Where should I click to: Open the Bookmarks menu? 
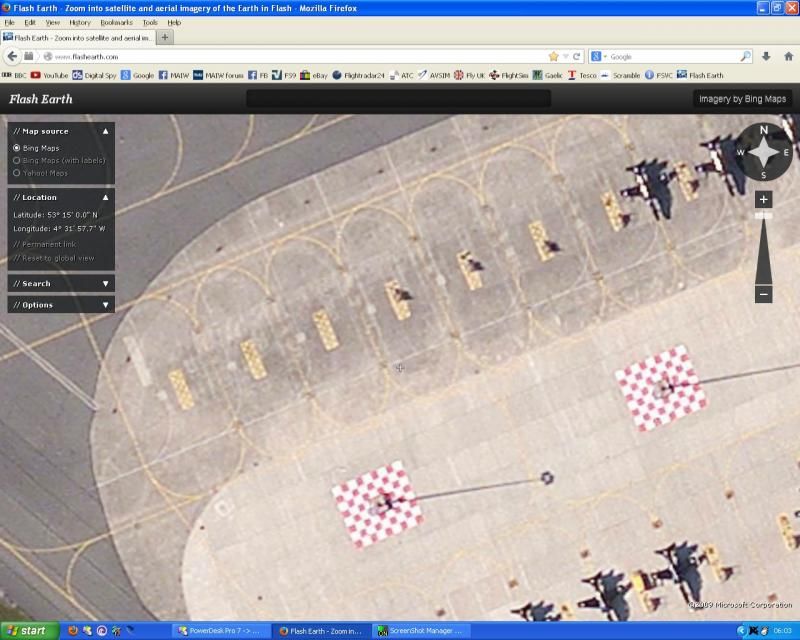click(116, 22)
